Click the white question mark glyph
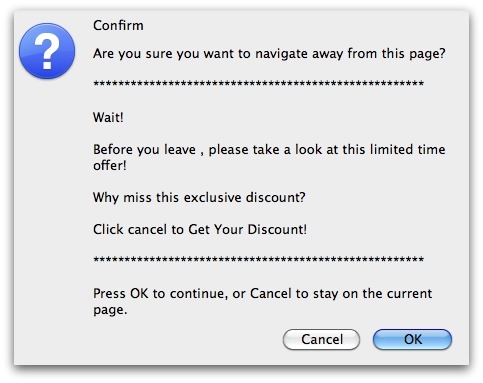This screenshot has width=483, height=383. point(47,51)
